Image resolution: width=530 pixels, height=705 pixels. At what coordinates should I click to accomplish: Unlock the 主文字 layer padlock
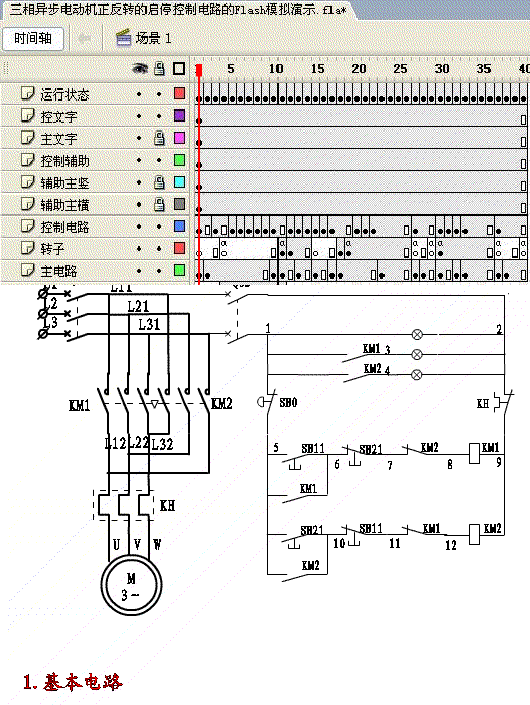[159, 138]
